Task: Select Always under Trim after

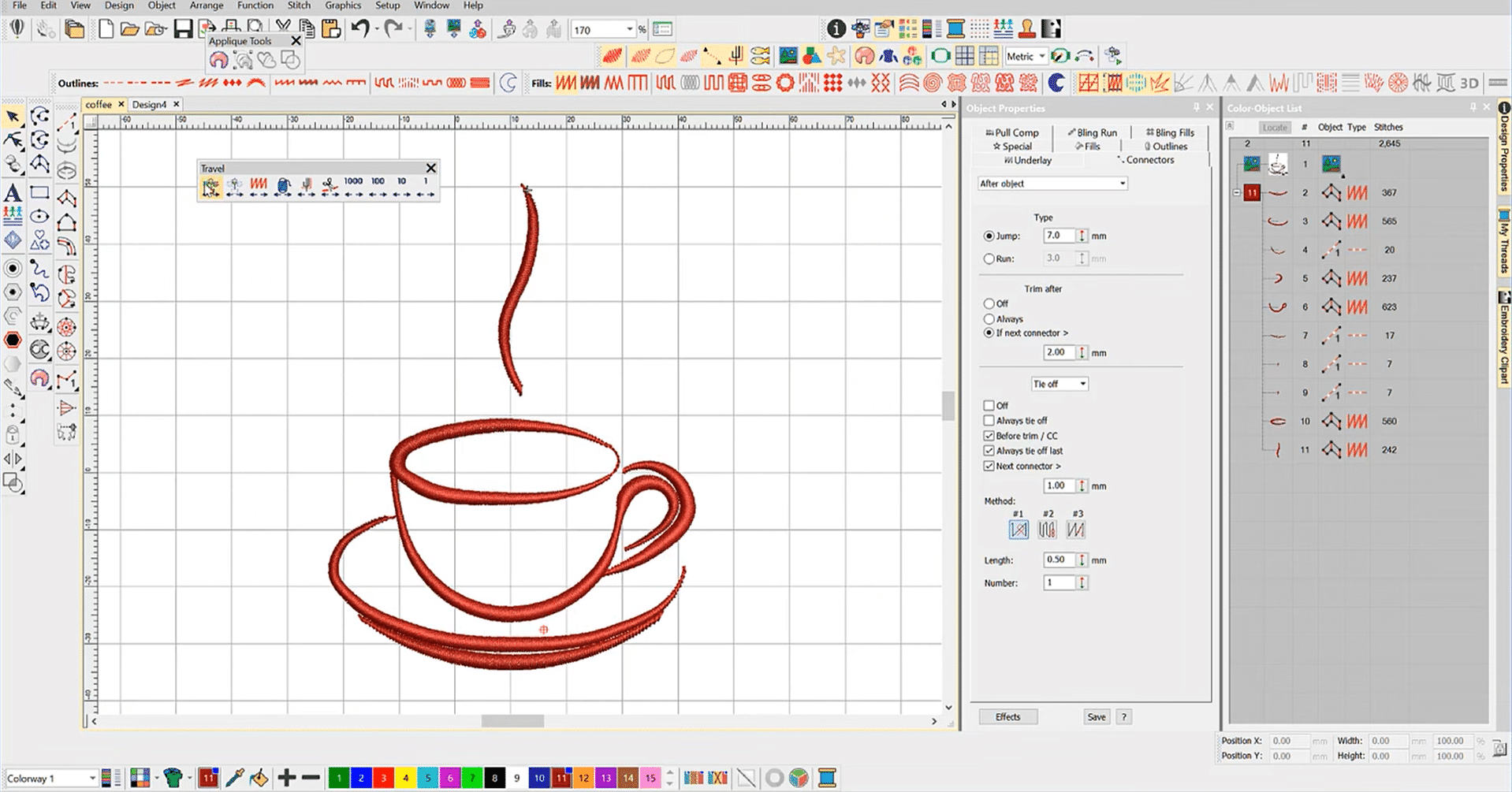Action: (989, 319)
